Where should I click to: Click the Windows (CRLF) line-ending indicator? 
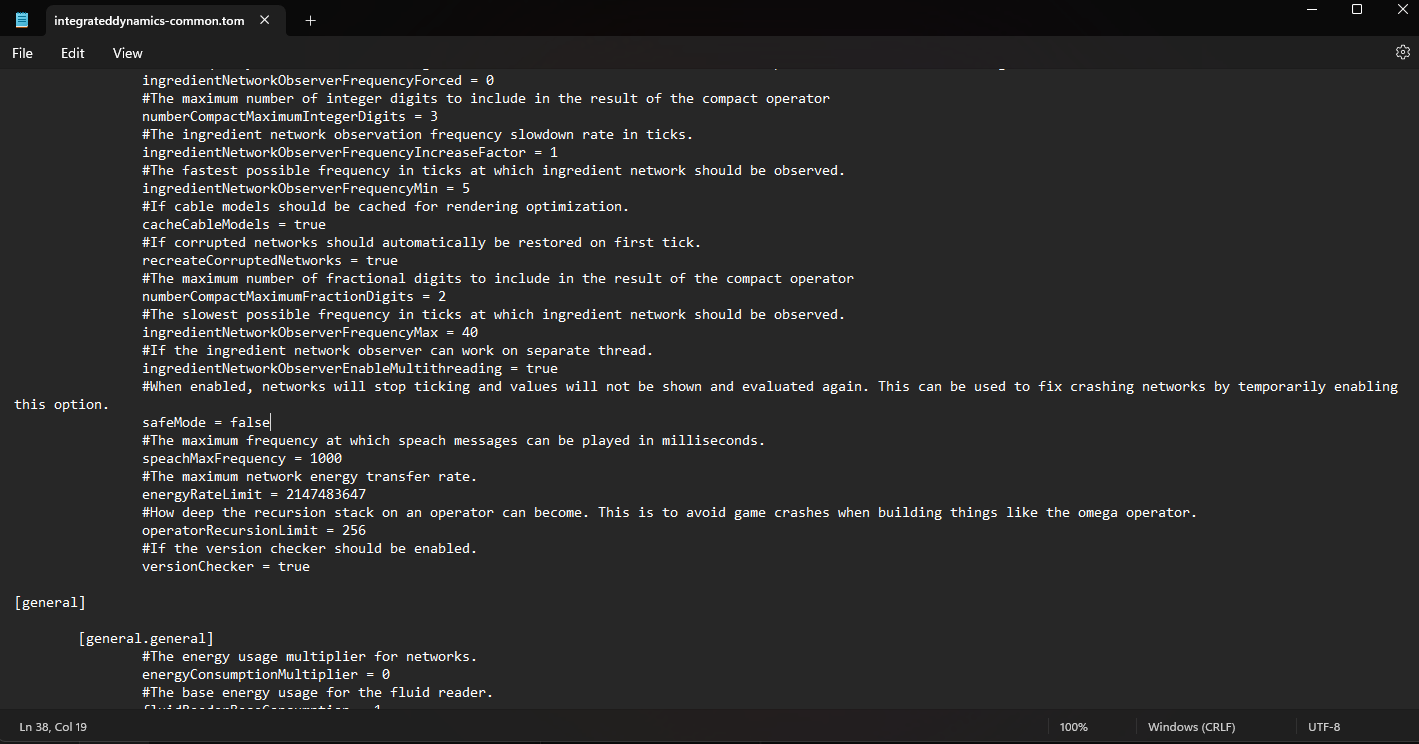tap(1191, 726)
